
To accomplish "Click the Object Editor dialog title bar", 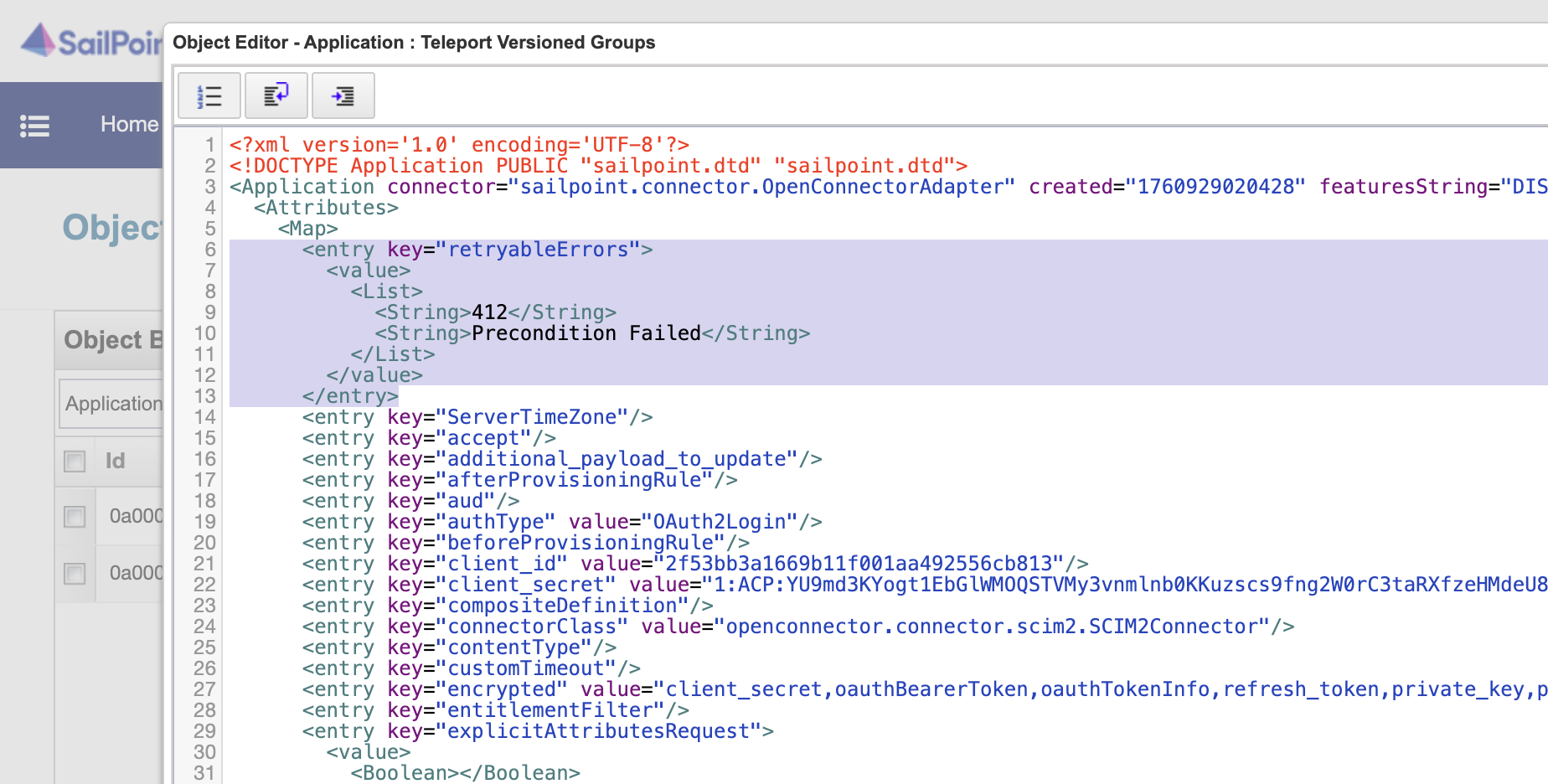I will (413, 43).
